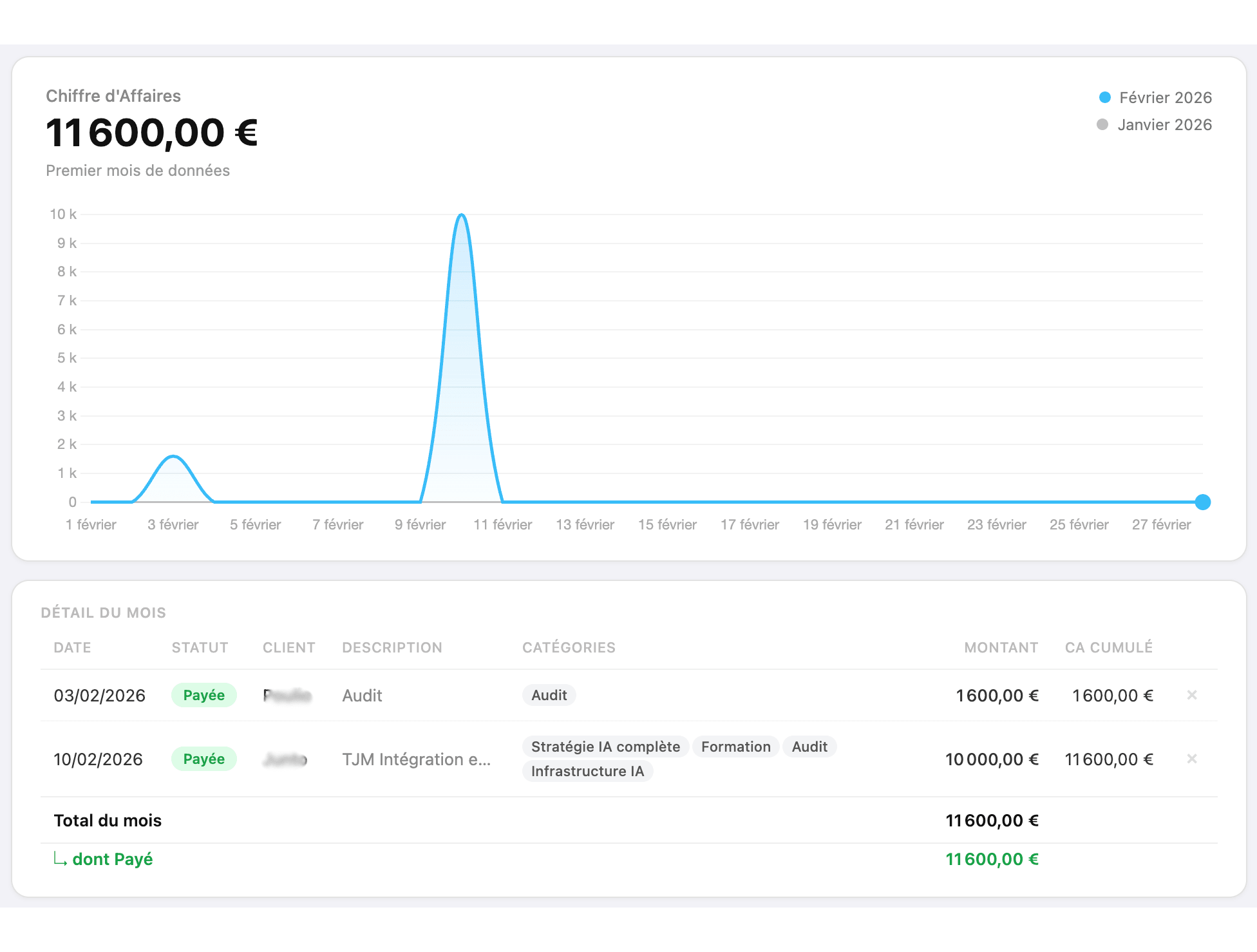Viewport: 1257px width, 952px height.
Task: Delete the 03/02/2026 Audit row
Action: click(1191, 695)
